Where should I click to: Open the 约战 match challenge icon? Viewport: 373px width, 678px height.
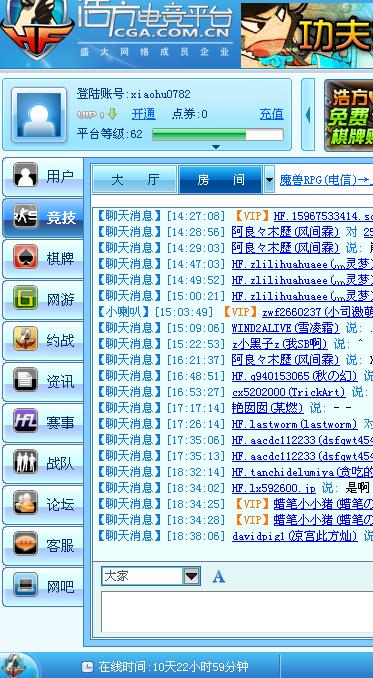pos(25,339)
